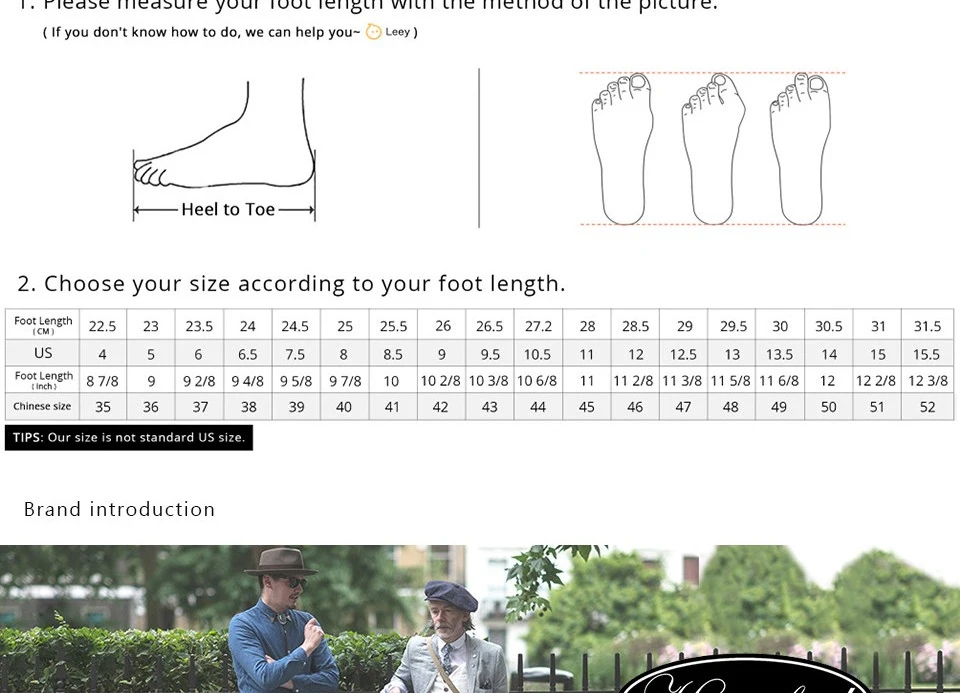The image size is (960, 693).
Task: Click the Leey smiley face icon
Action: click(373, 32)
